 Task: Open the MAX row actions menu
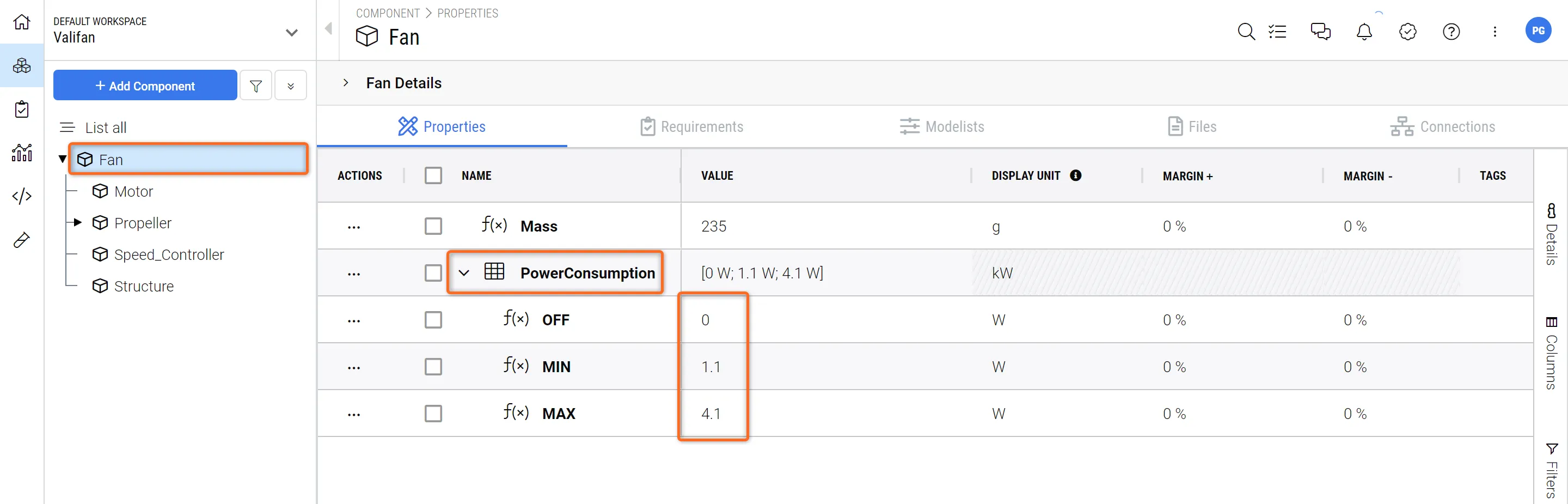point(354,415)
